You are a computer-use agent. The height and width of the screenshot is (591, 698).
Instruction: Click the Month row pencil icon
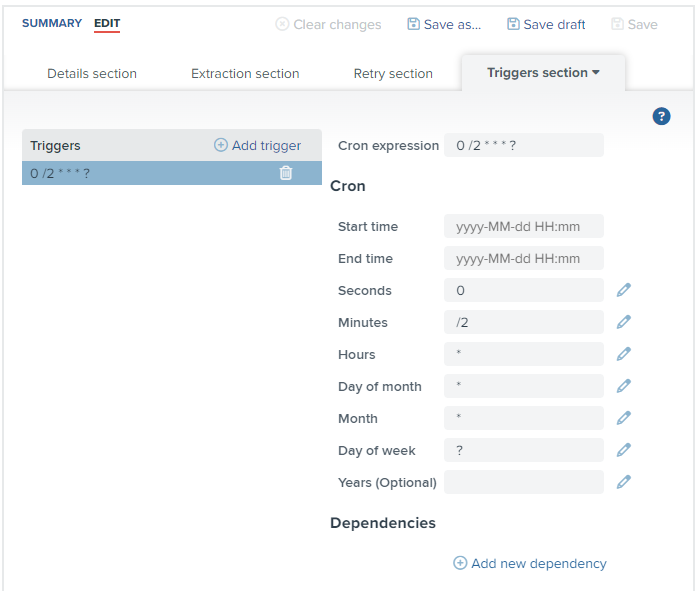pyautogui.click(x=624, y=418)
